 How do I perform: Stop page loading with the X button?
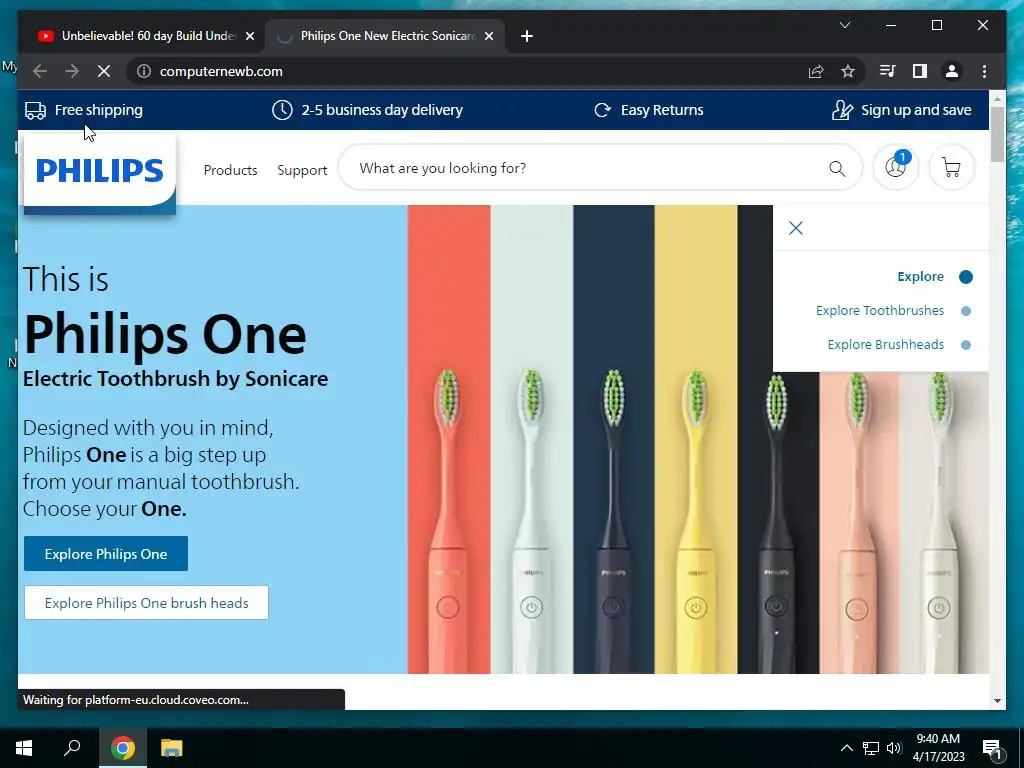click(x=104, y=71)
